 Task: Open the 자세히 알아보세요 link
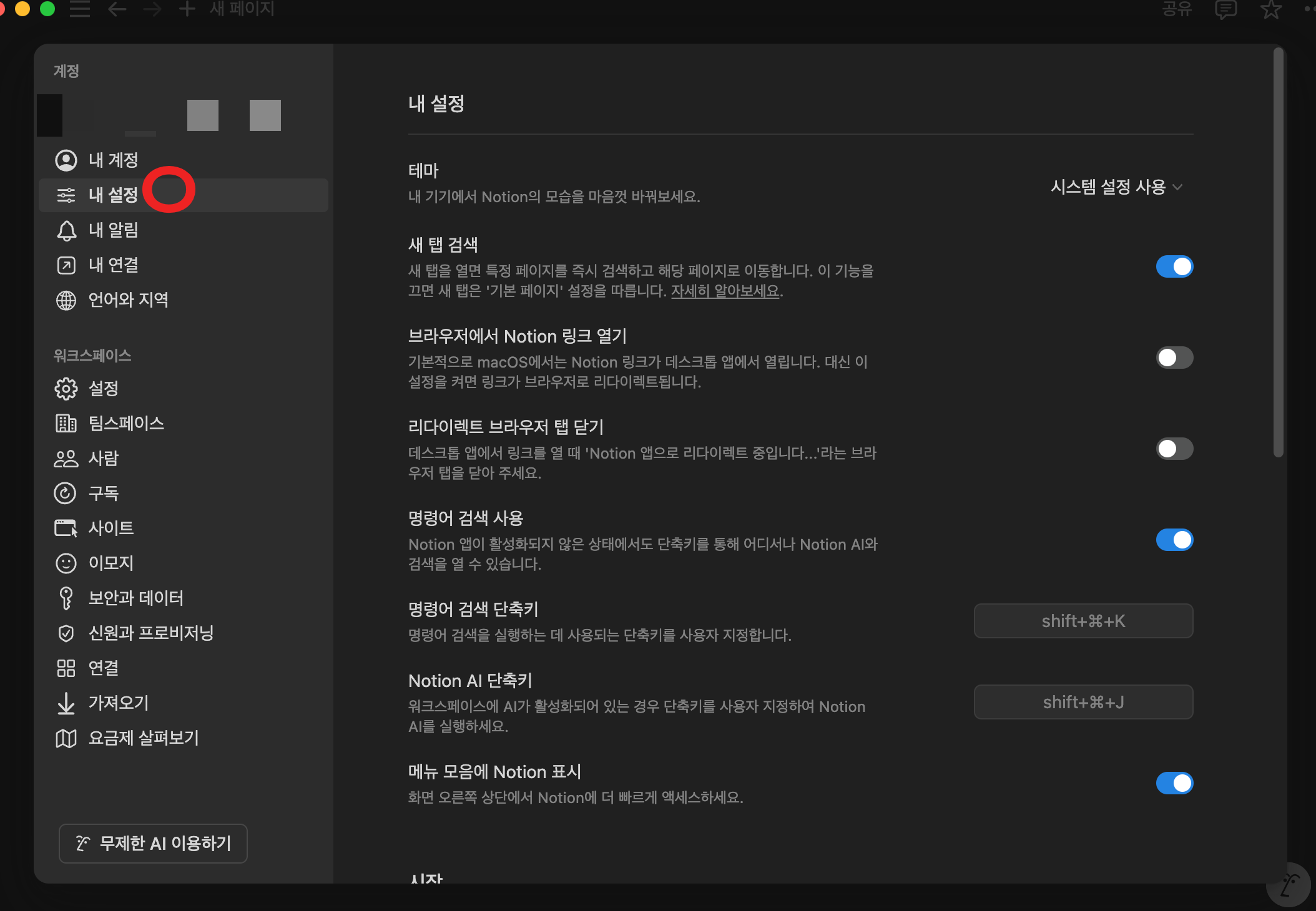(725, 291)
